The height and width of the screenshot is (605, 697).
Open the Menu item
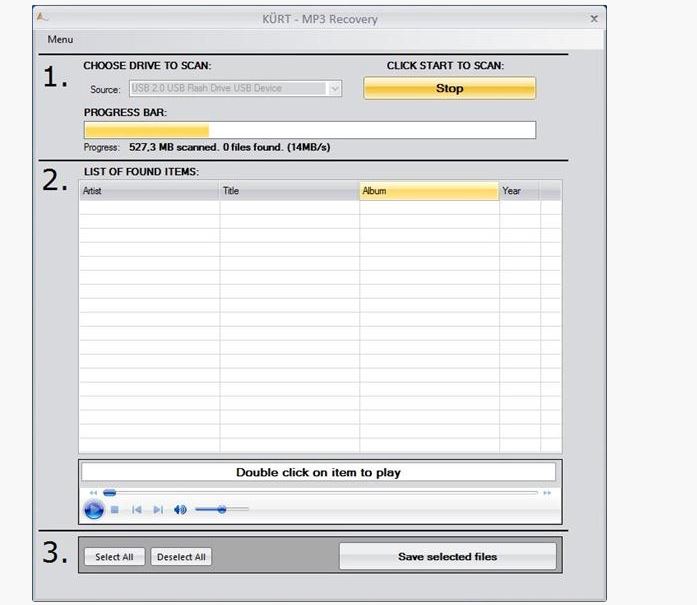tap(60, 40)
